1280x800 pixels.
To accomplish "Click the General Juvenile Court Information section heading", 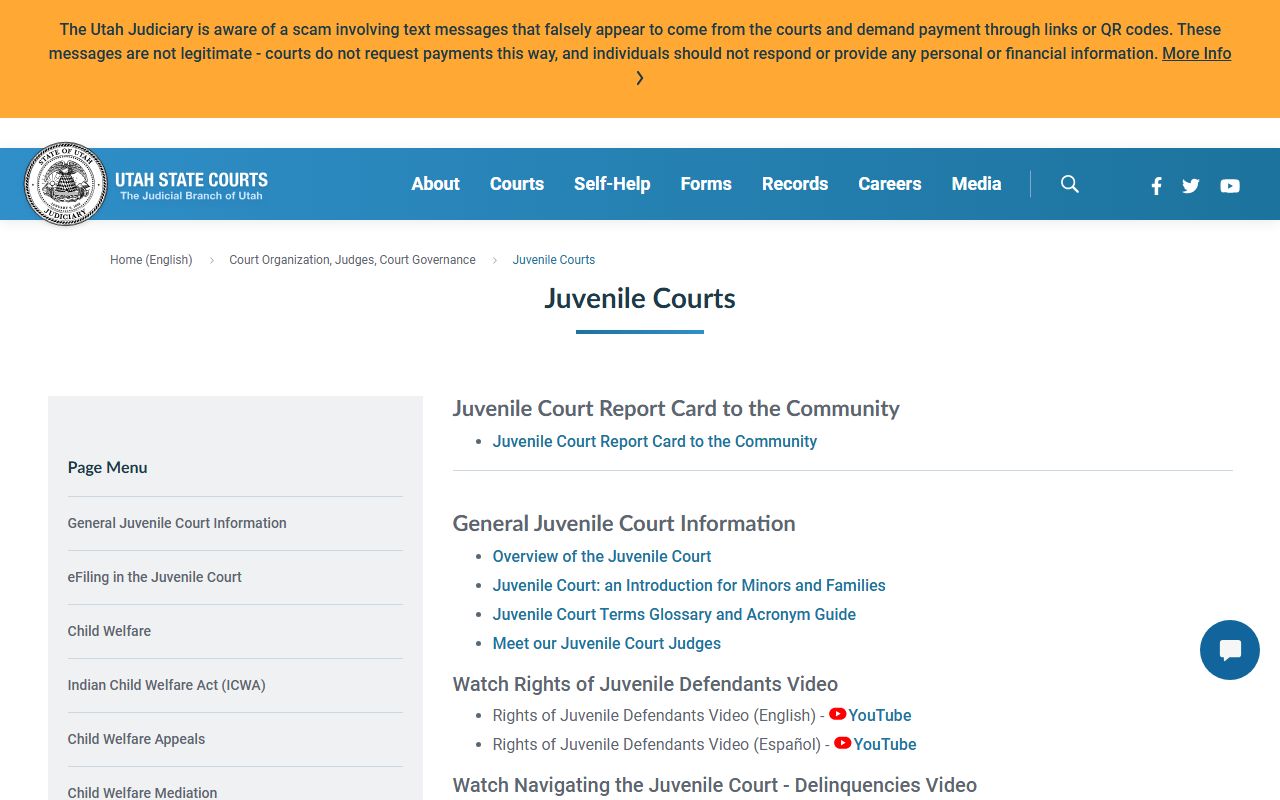I will click(624, 524).
